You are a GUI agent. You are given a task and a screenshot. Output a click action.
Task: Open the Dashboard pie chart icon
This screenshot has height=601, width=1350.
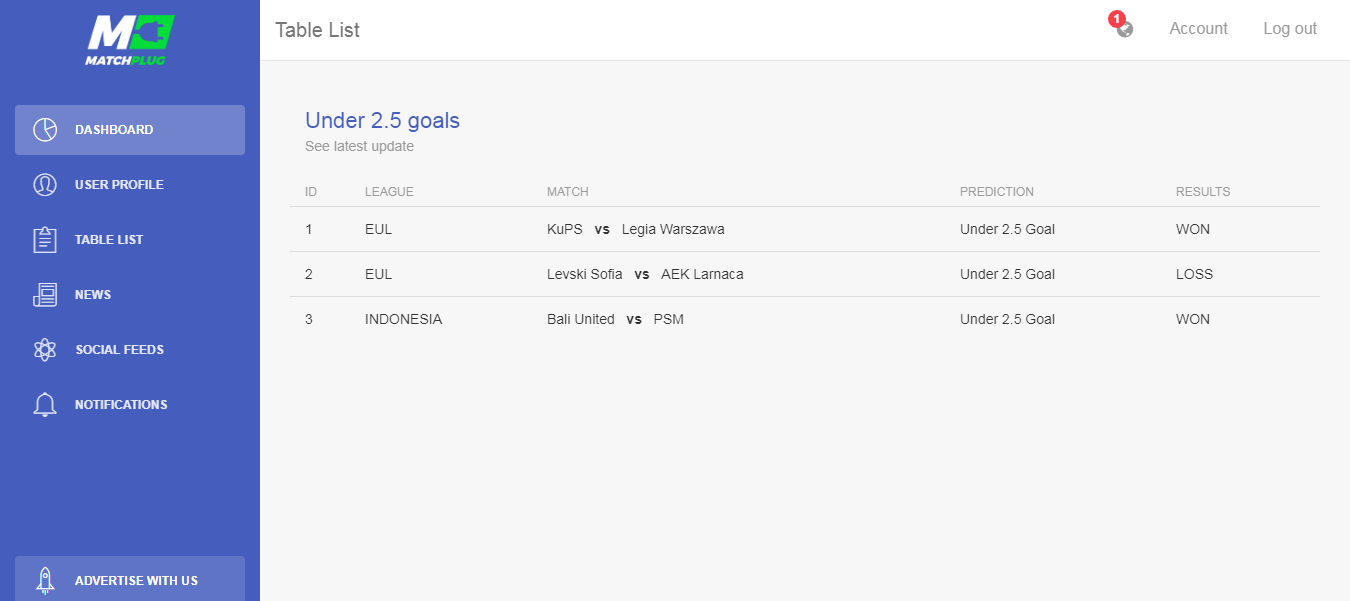tap(45, 130)
